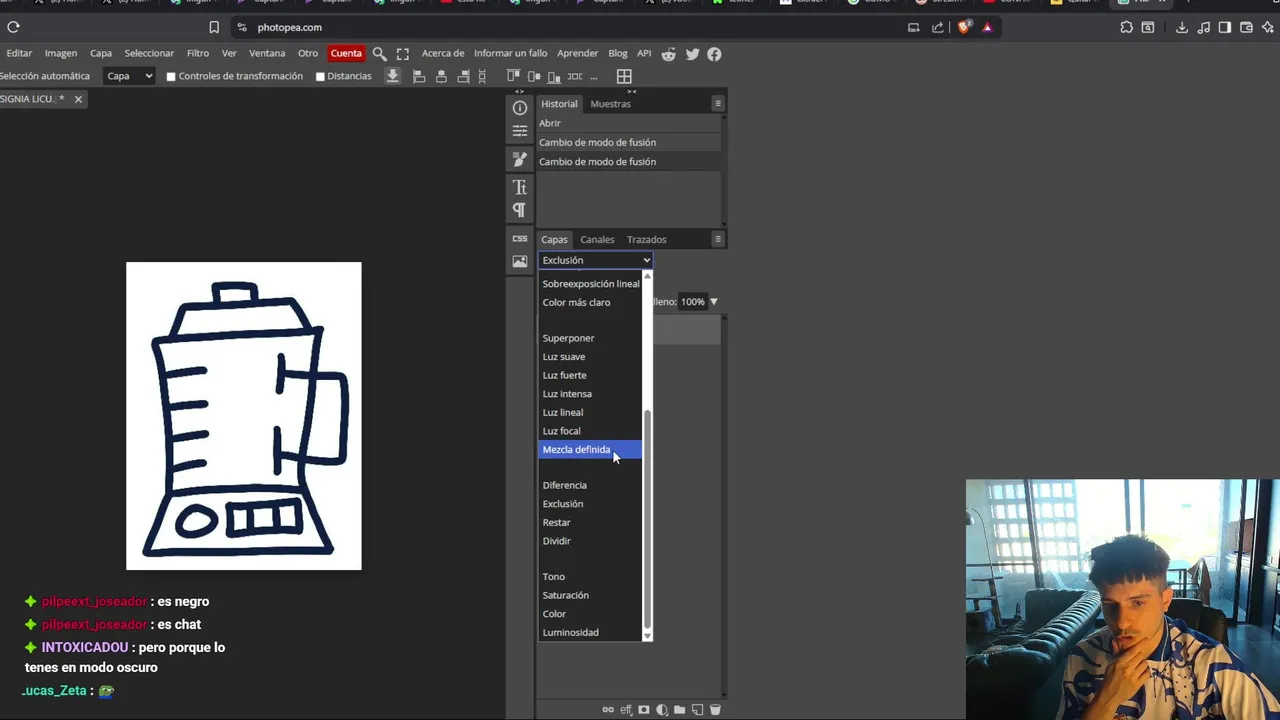Enable Controles de transformación checkbox
1280x720 pixels.
point(171,77)
